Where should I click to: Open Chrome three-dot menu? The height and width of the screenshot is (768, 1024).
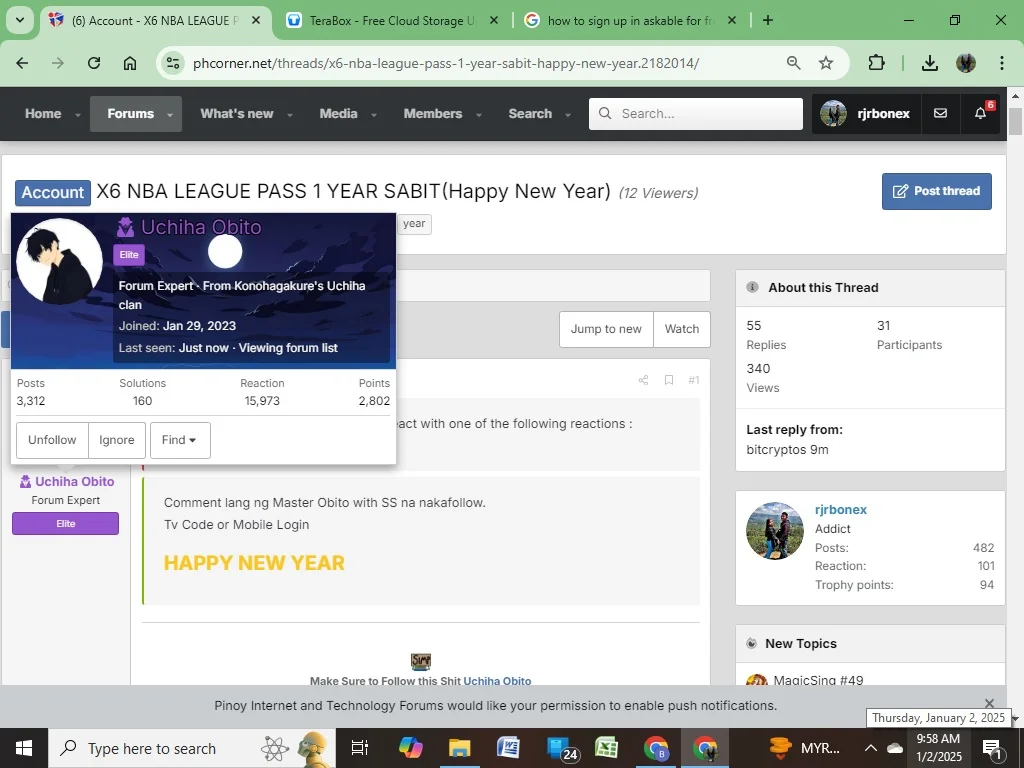1002,63
